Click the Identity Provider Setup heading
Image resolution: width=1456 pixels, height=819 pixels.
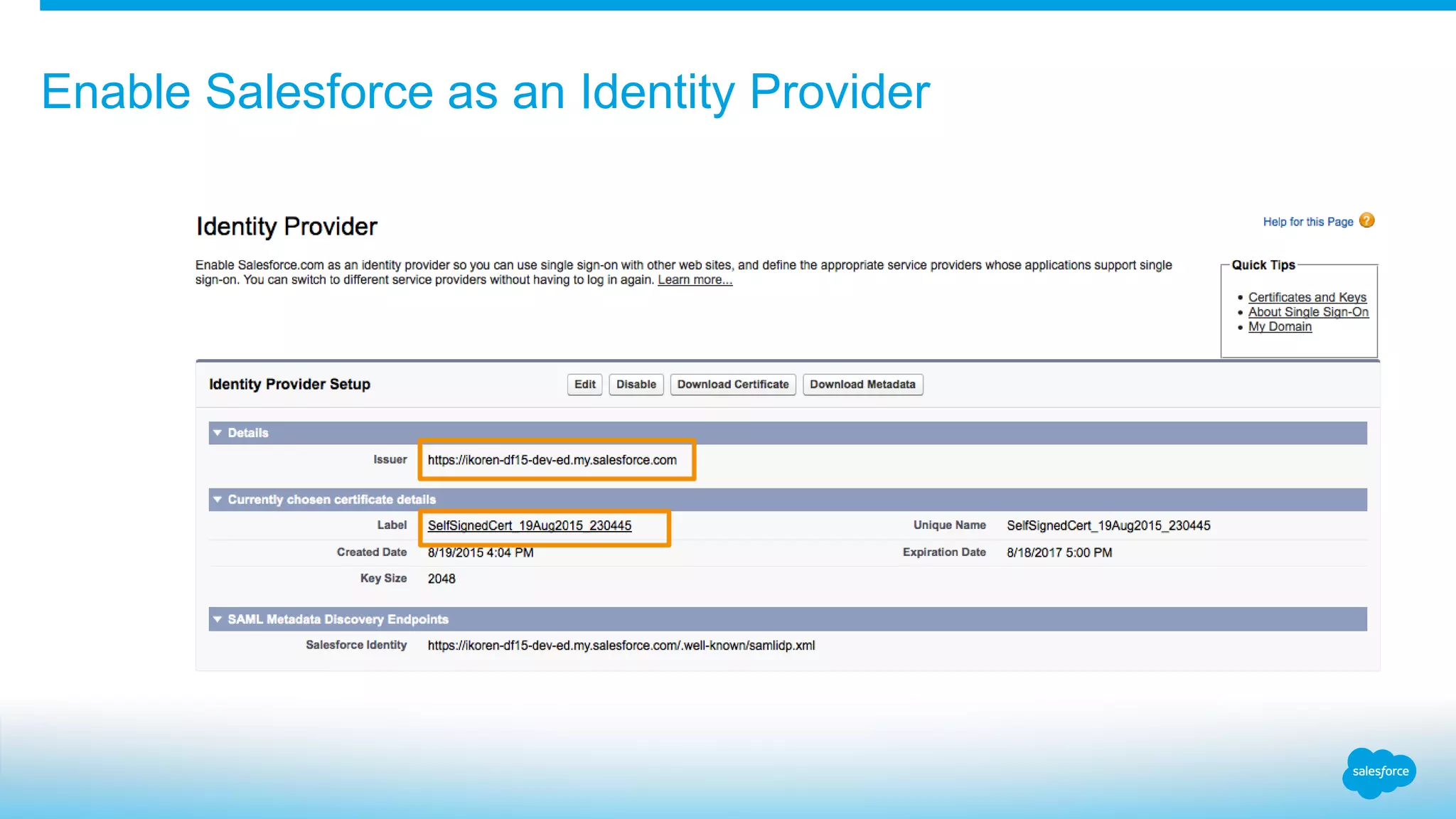click(289, 385)
